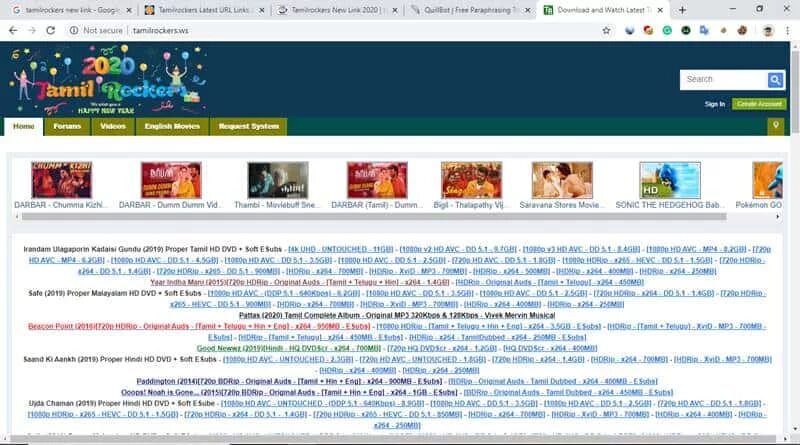Image resolution: width=800 pixels, height=445 pixels.
Task: Open the Yaar Indha Mani (2015) link
Action: point(299,282)
